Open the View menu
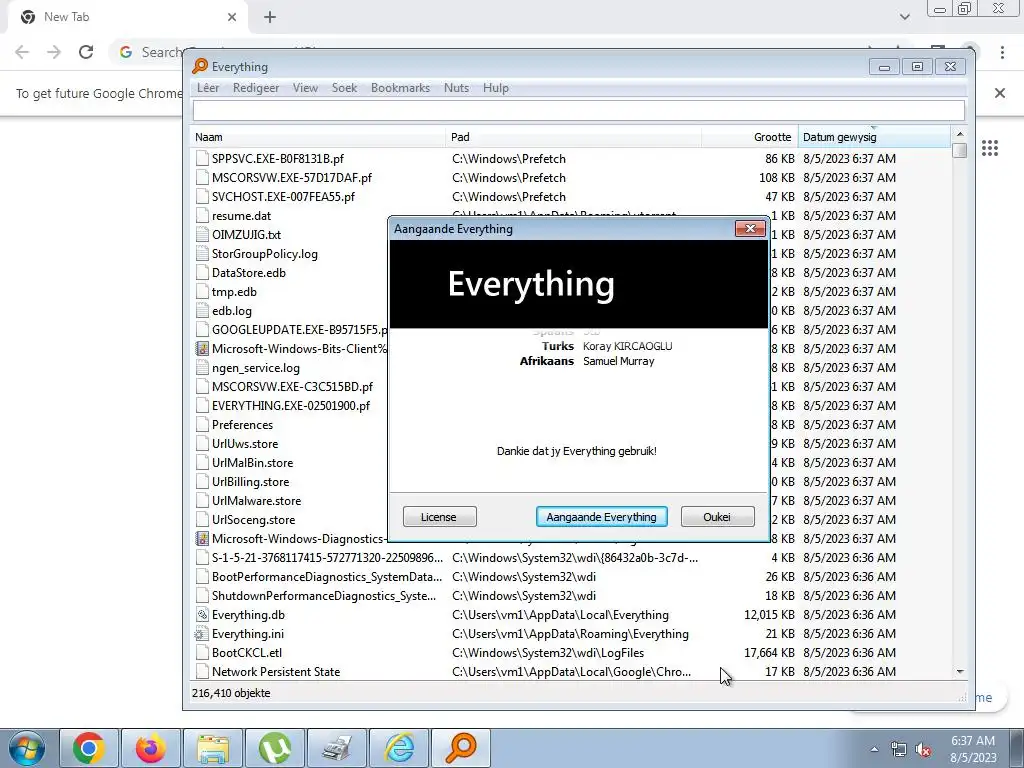 point(305,88)
